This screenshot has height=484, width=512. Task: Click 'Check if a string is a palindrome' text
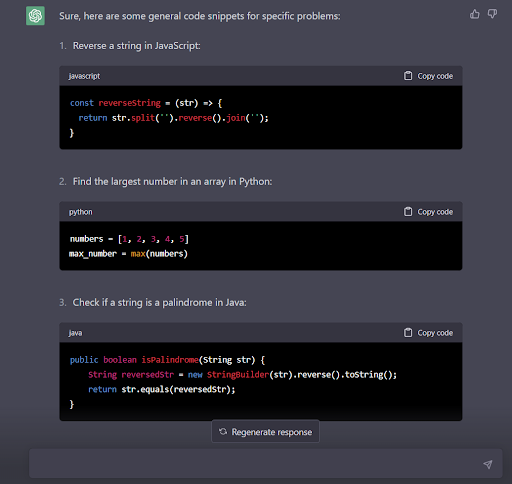[143, 303]
